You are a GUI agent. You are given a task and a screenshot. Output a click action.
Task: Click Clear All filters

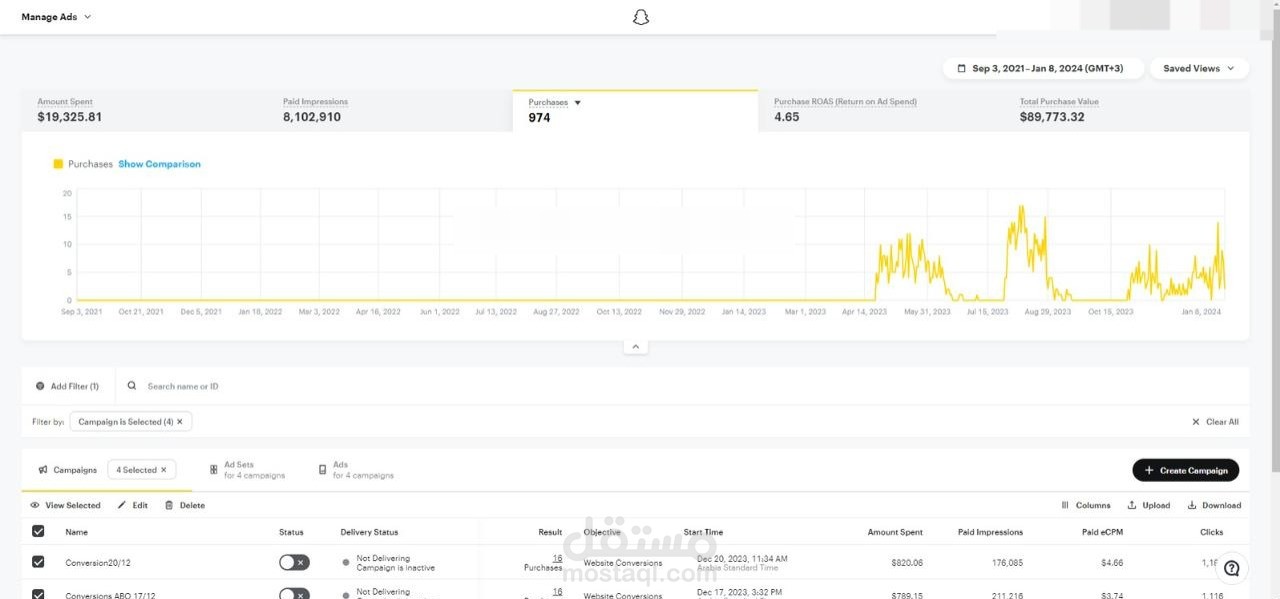pyautogui.click(x=1215, y=422)
